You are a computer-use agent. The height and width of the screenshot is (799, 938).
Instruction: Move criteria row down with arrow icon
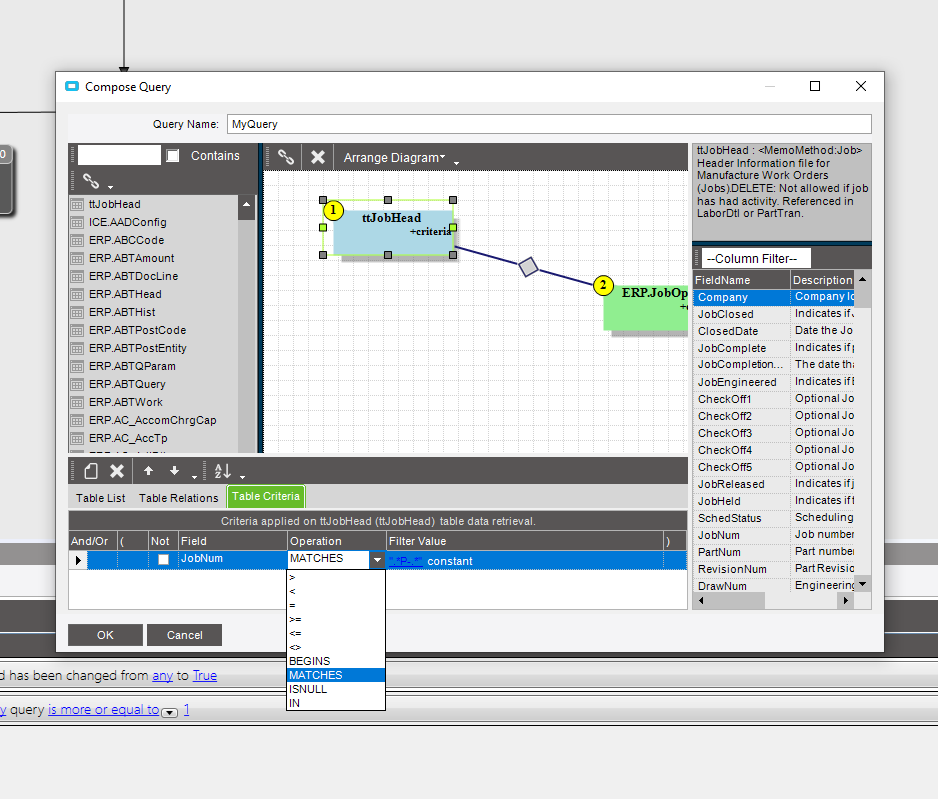174,471
